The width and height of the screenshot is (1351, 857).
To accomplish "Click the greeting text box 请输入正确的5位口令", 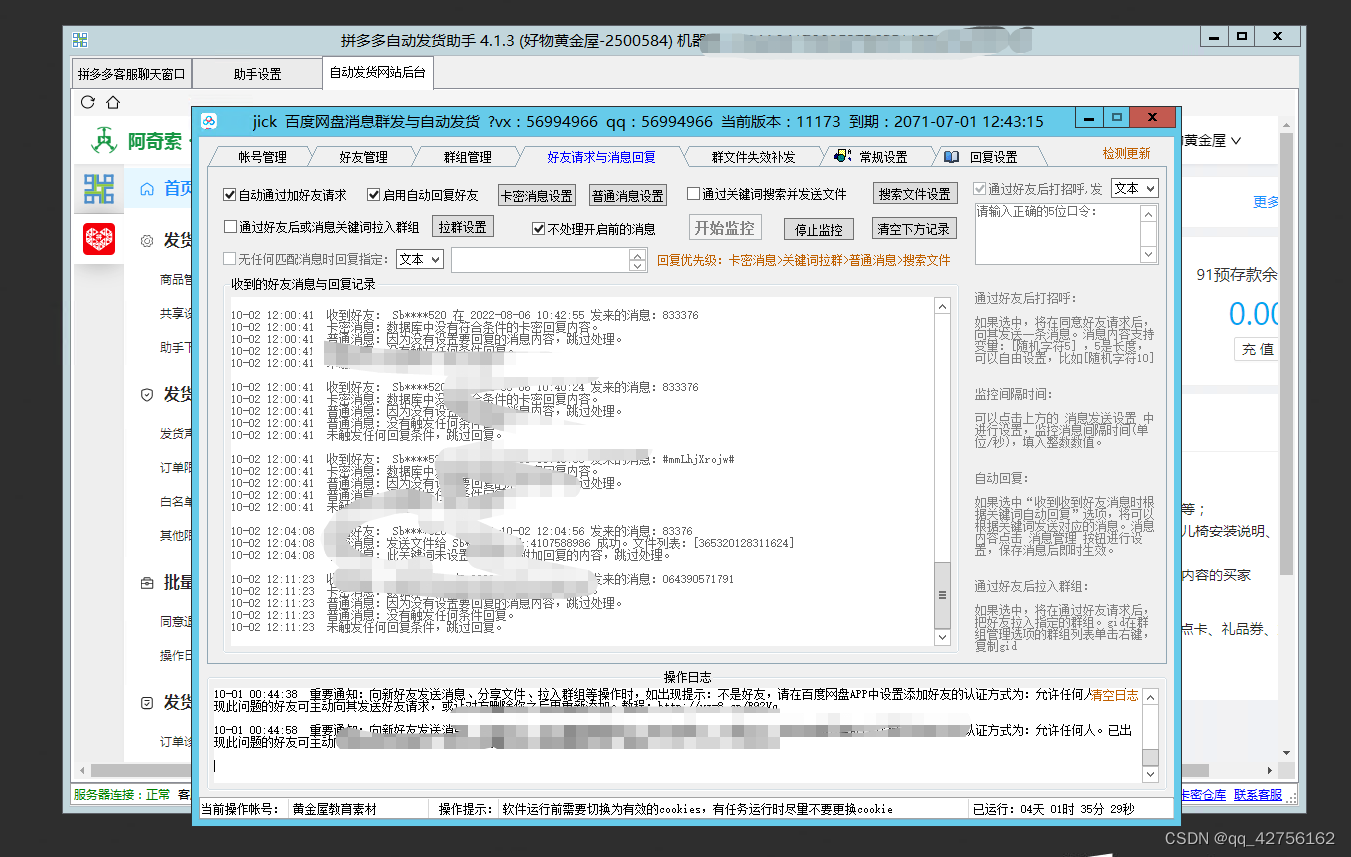I will (x=1058, y=234).
